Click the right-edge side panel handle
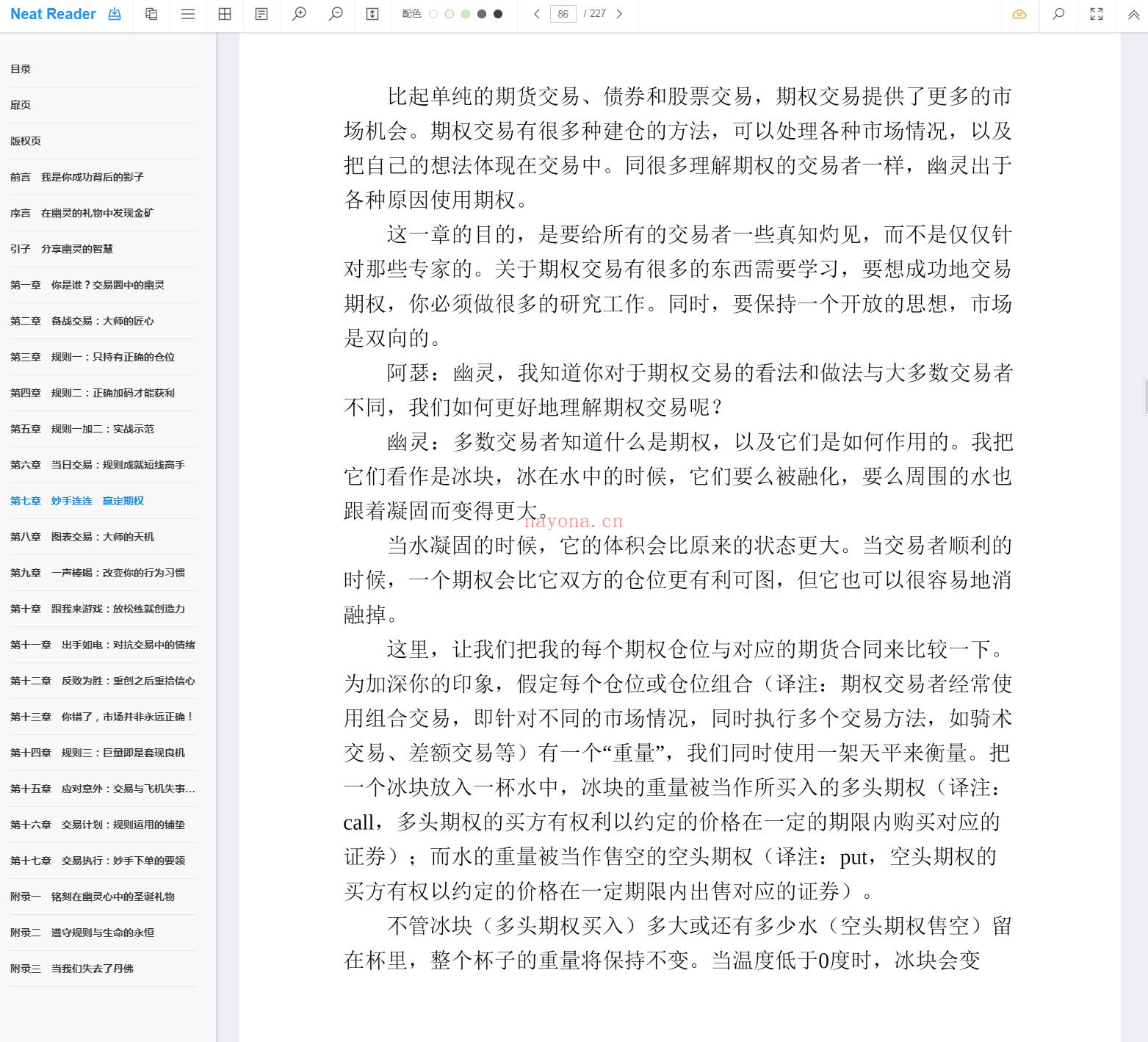 coord(1145,397)
